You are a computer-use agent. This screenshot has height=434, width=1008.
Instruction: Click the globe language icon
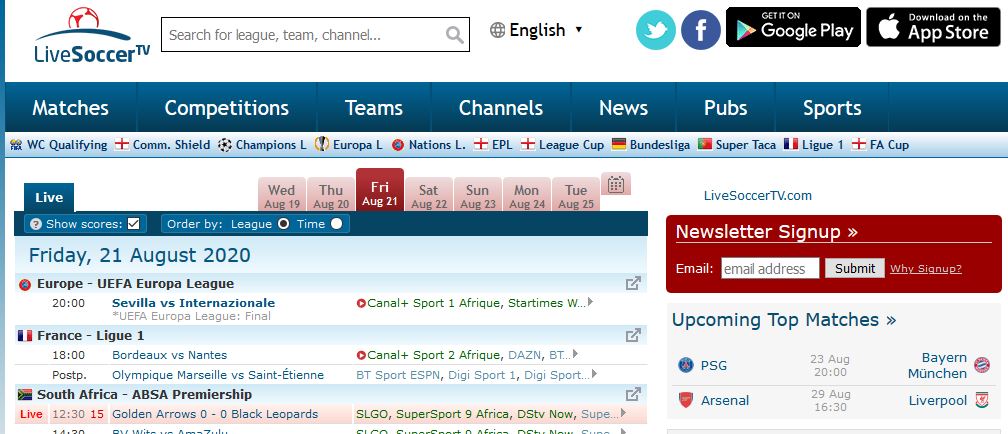pyautogui.click(x=497, y=30)
